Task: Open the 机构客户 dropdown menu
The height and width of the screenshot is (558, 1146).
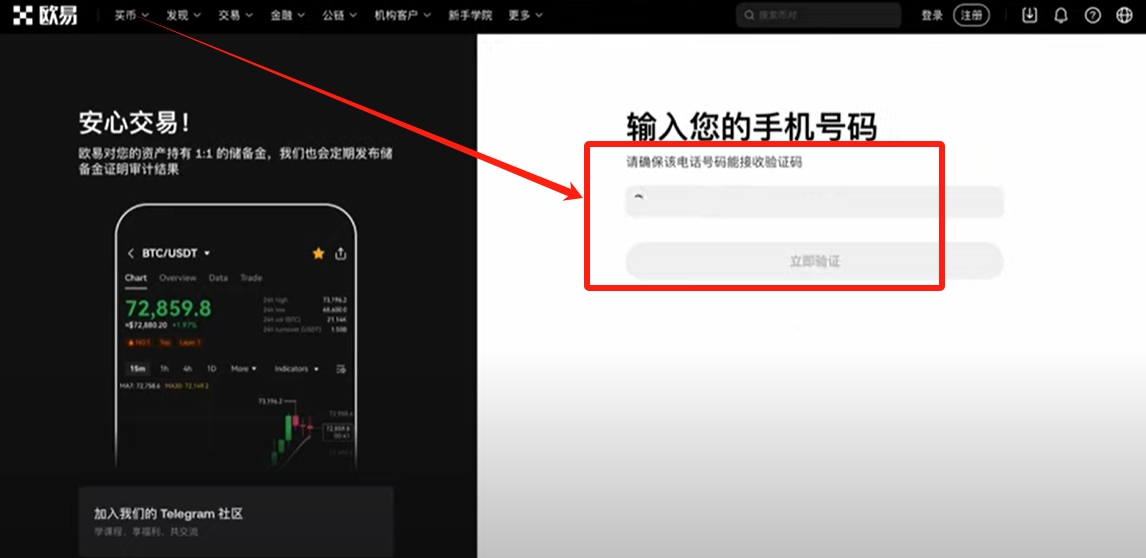Action: pyautogui.click(x=402, y=15)
